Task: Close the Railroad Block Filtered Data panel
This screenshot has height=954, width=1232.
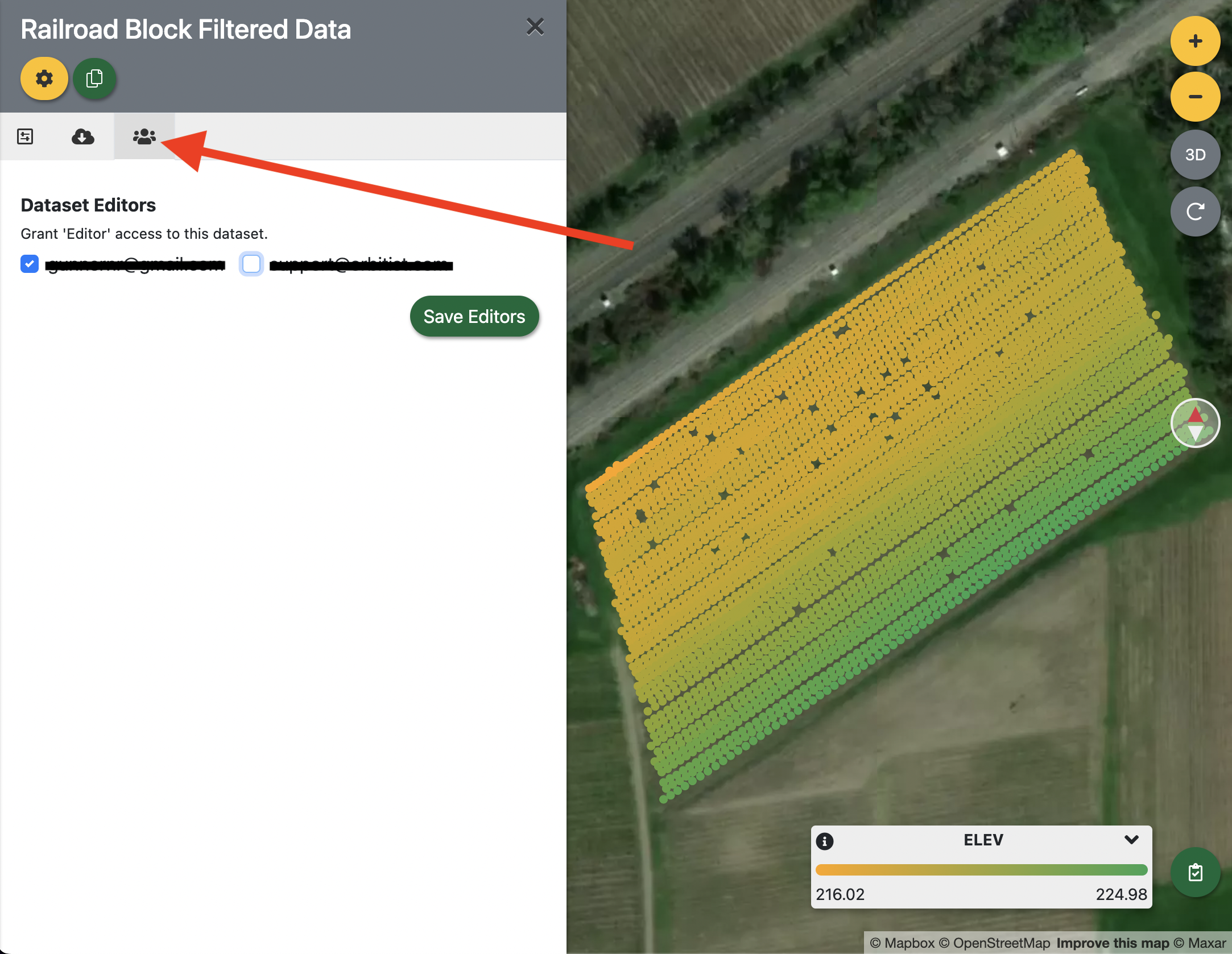Action: (535, 27)
